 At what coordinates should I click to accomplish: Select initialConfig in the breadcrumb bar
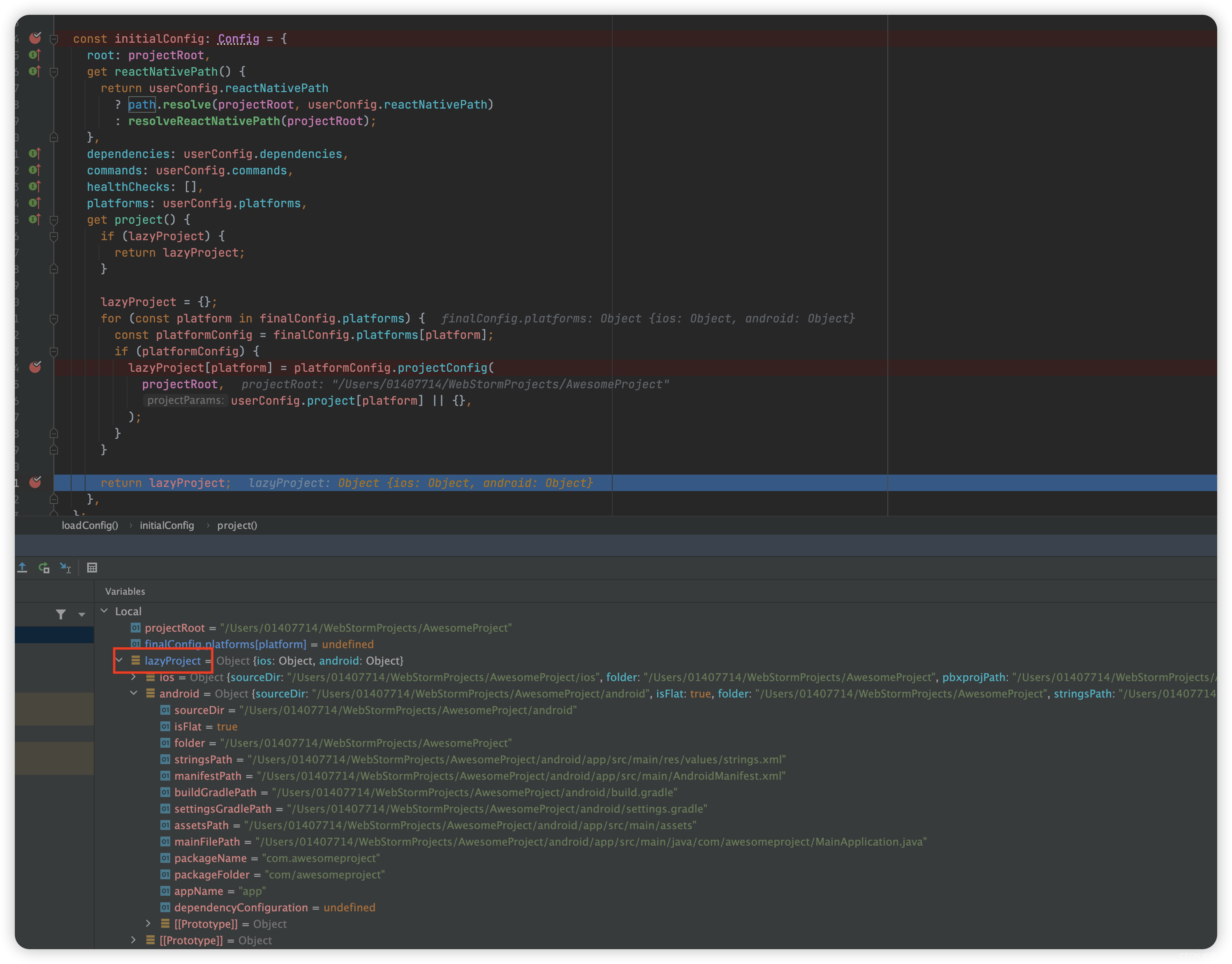pos(167,525)
